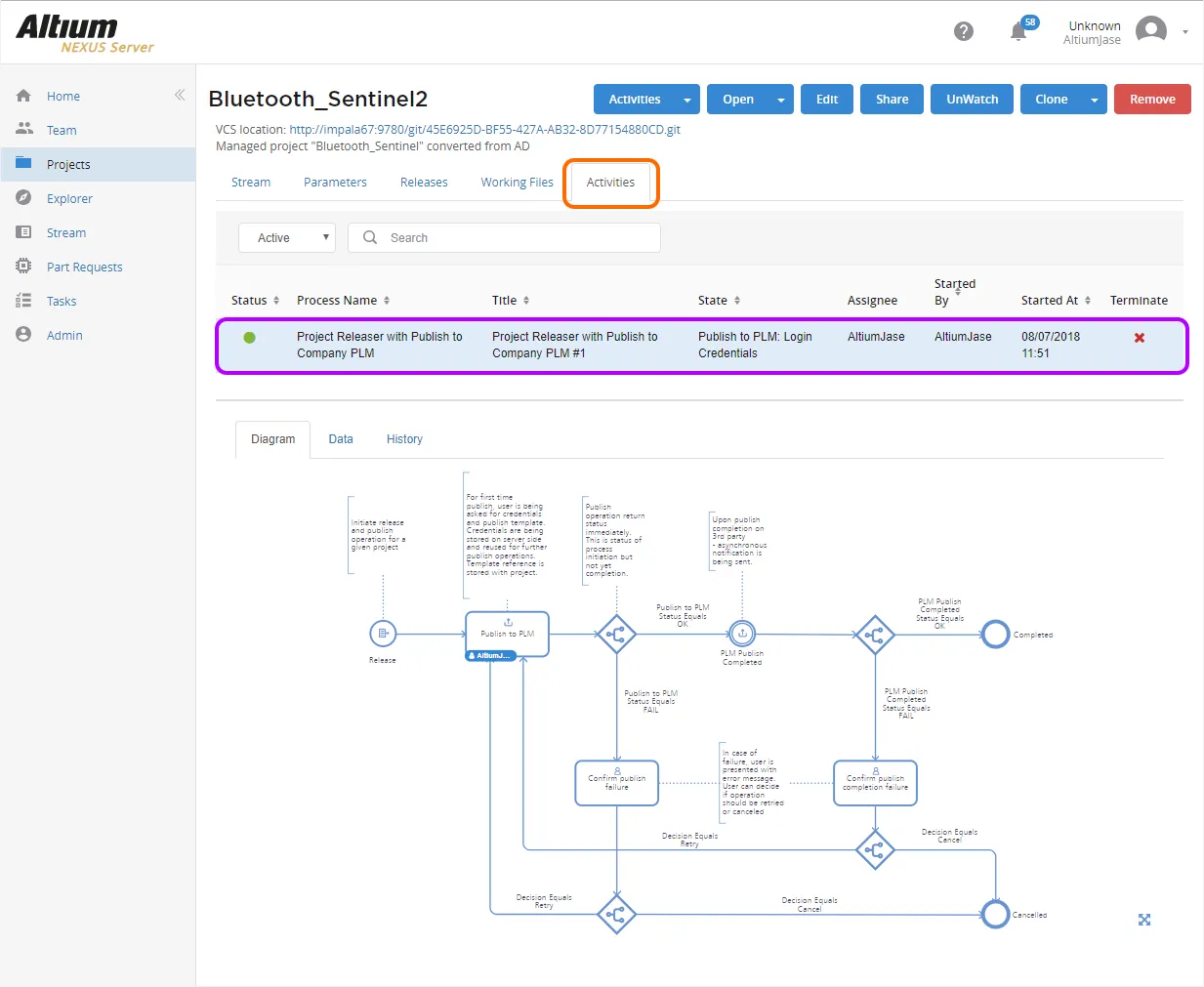Switch to the Releases tab
The width and height of the screenshot is (1204, 987).
tap(424, 183)
